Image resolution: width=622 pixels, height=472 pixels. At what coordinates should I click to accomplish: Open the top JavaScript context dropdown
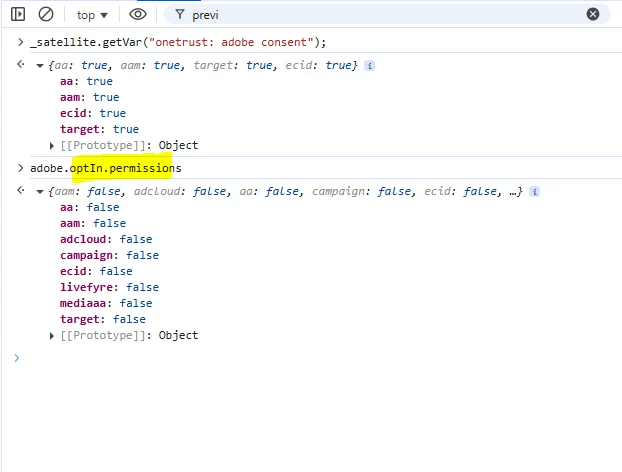click(x=92, y=15)
